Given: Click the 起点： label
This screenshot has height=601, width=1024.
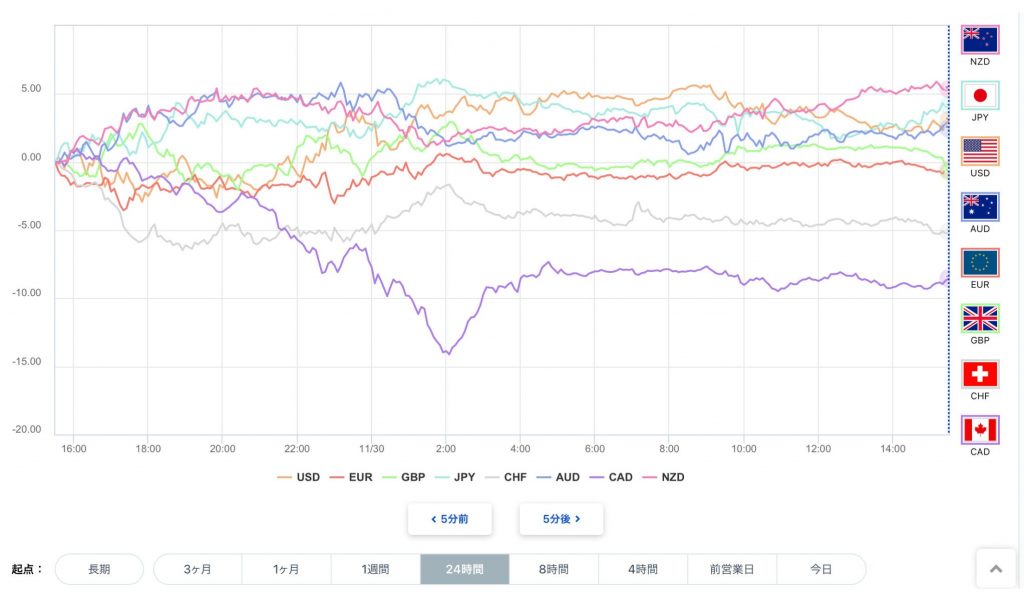Looking at the screenshot, I should point(27,569).
